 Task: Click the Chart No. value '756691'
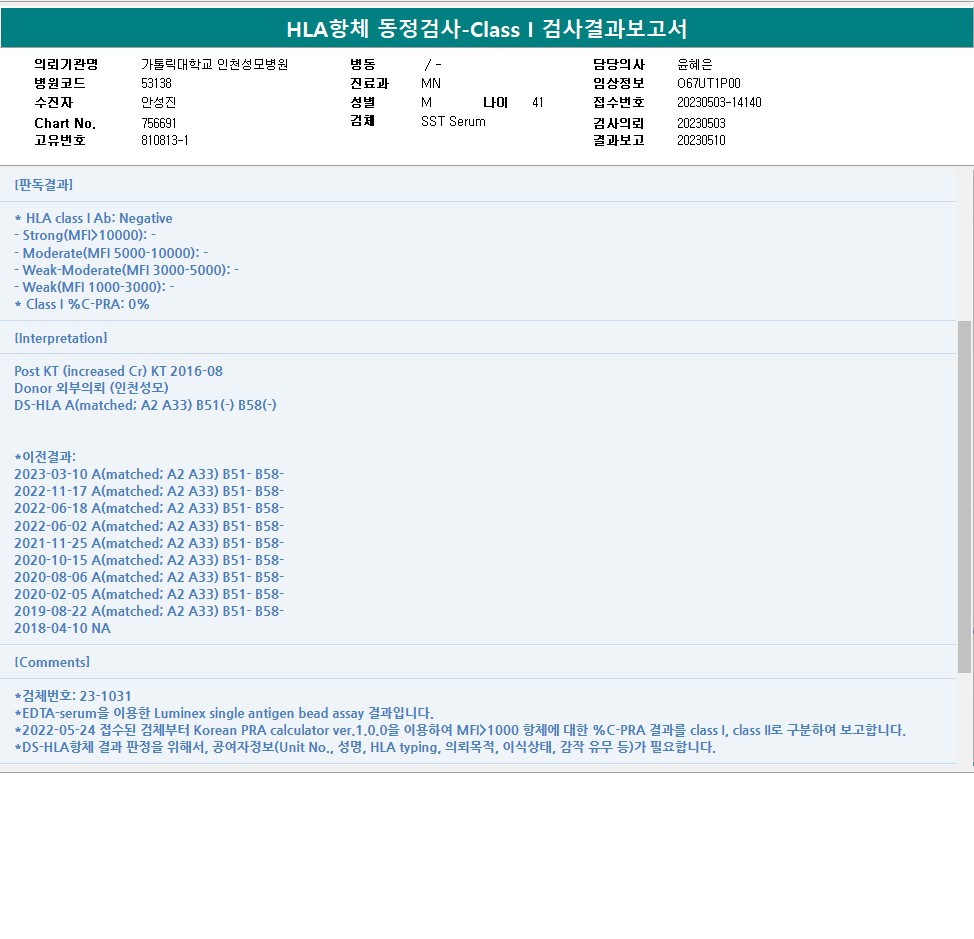(158, 123)
